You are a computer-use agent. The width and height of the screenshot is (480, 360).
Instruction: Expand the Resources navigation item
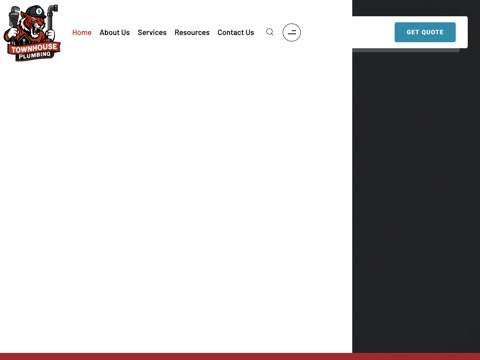point(192,32)
